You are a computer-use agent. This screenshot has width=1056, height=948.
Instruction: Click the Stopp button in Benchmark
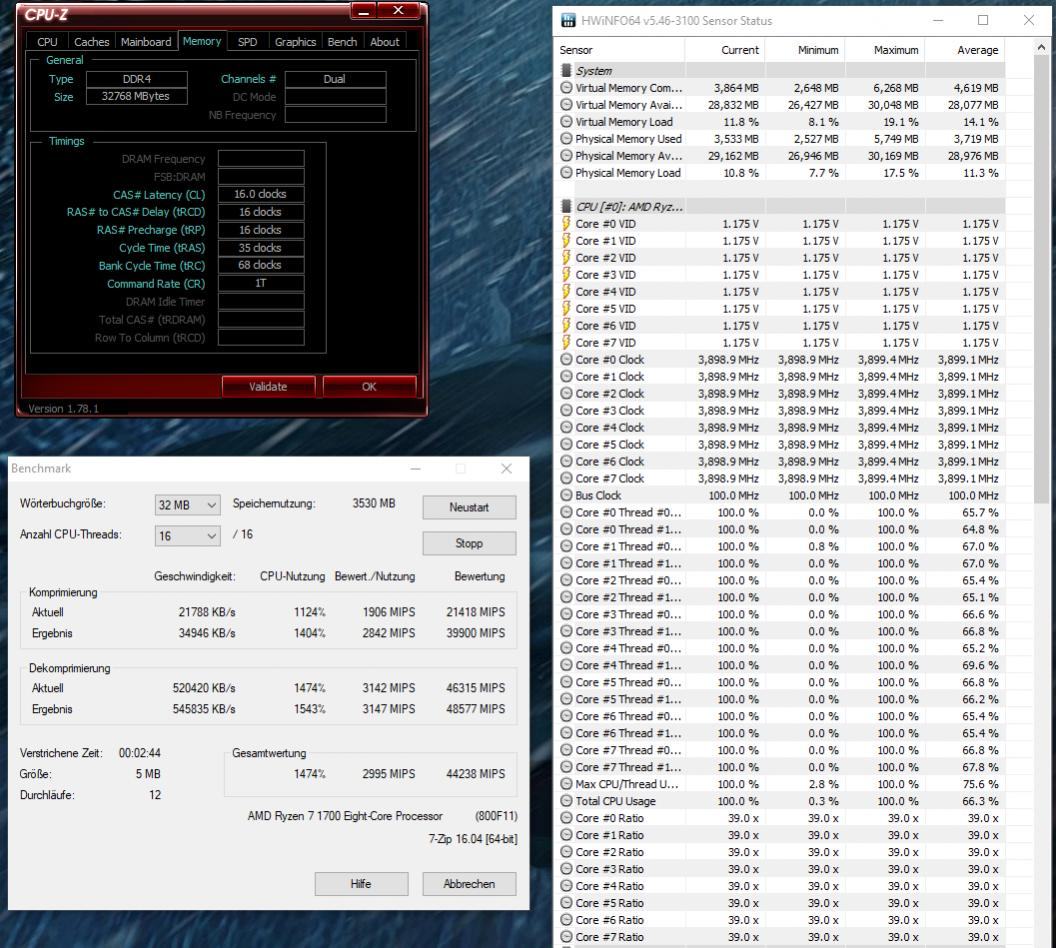[x=469, y=543]
